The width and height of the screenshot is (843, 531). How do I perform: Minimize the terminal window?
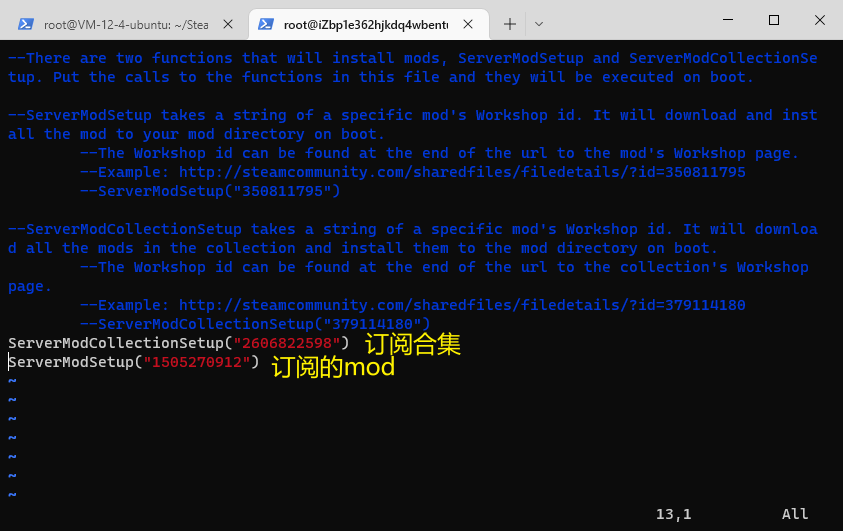tap(728, 20)
